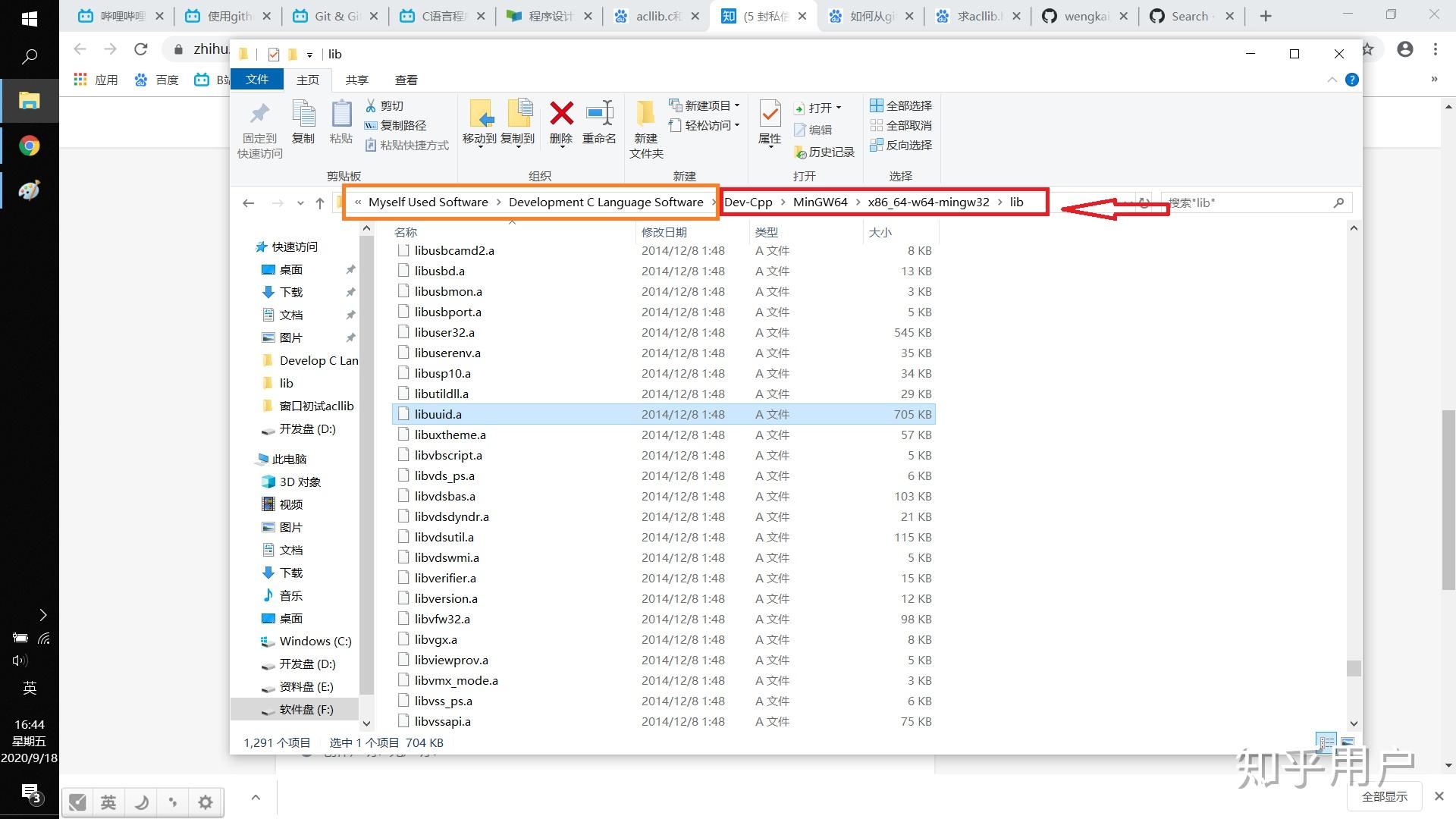Screen dimensions: 1456x819
Task: Collapse the ribbon with the chevron arrow
Action: 1332,80
